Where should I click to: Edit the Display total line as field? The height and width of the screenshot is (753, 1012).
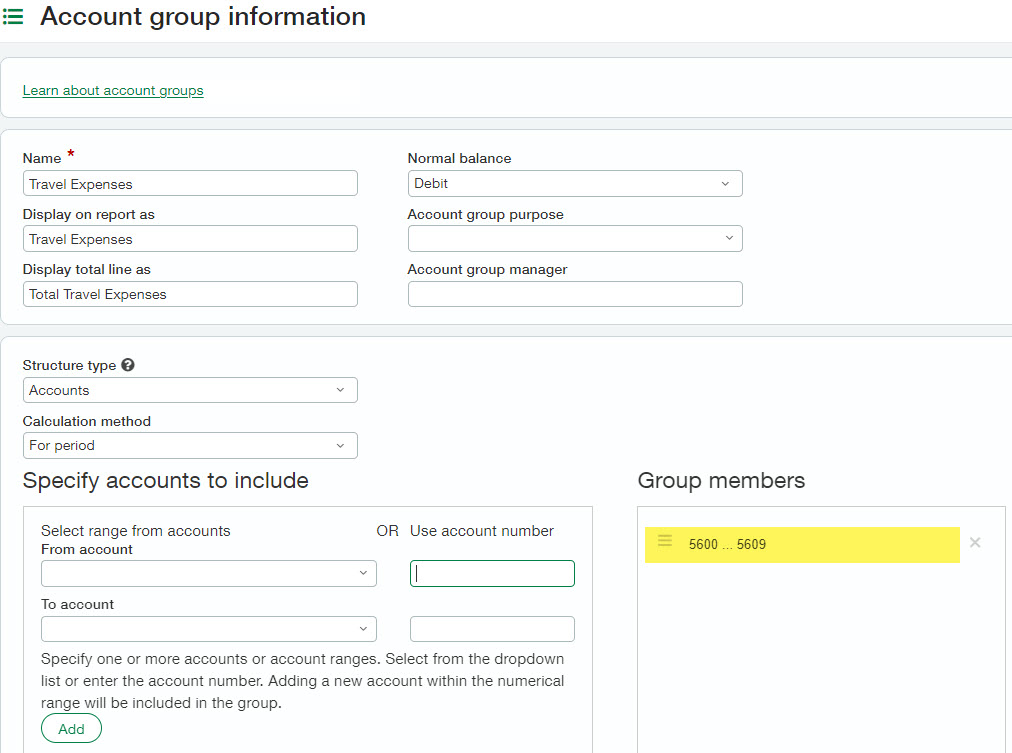[x=190, y=294]
